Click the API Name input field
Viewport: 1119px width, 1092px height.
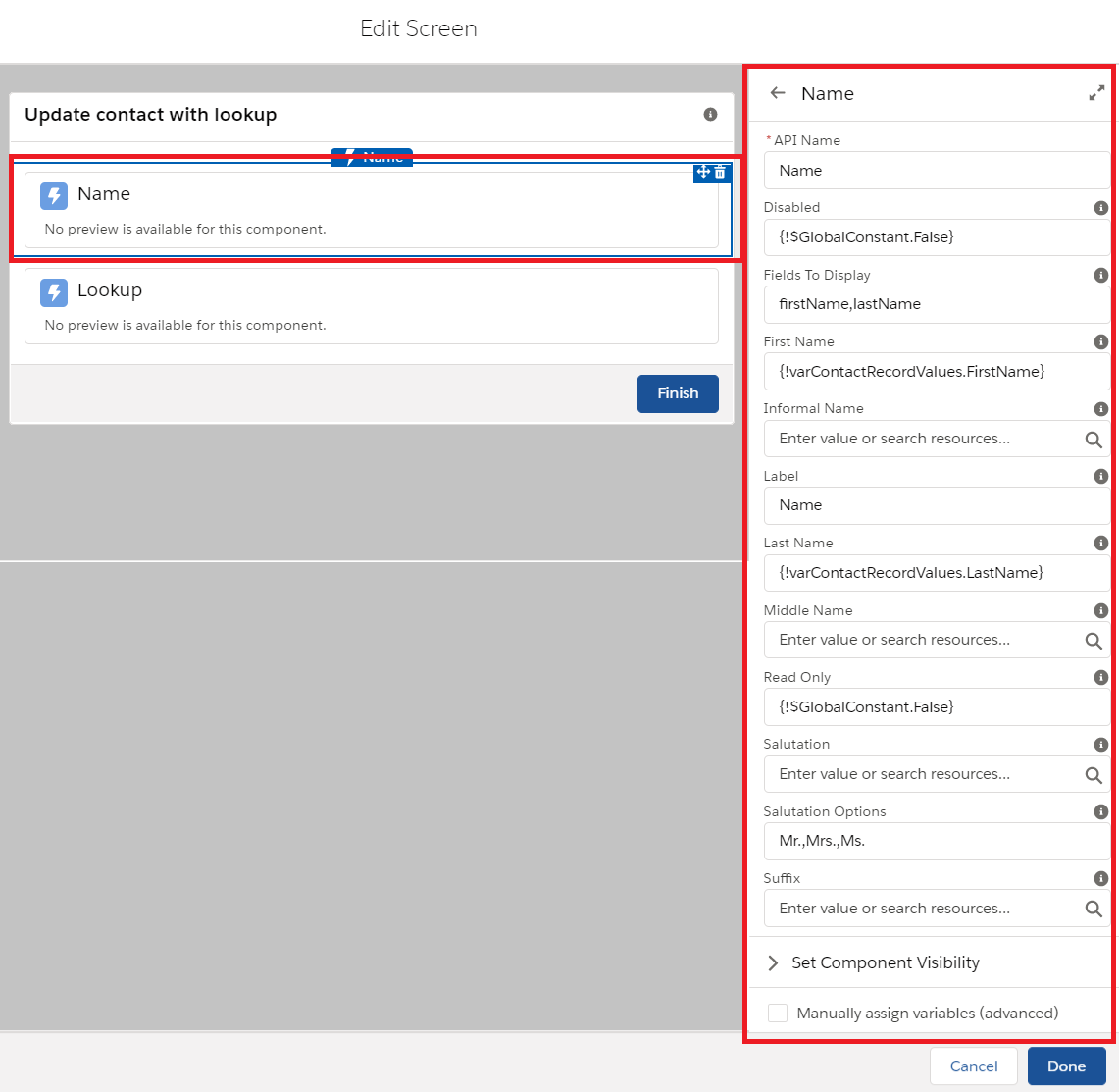[937, 170]
